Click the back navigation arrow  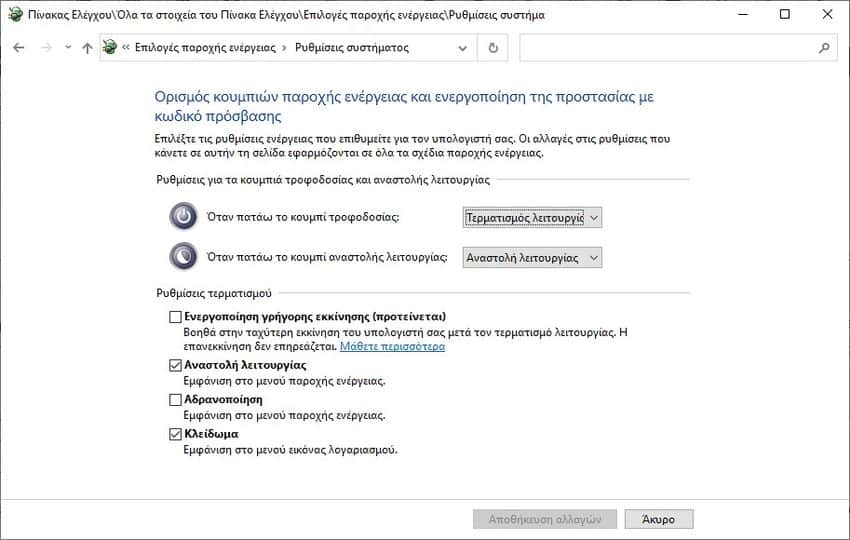[x=18, y=48]
